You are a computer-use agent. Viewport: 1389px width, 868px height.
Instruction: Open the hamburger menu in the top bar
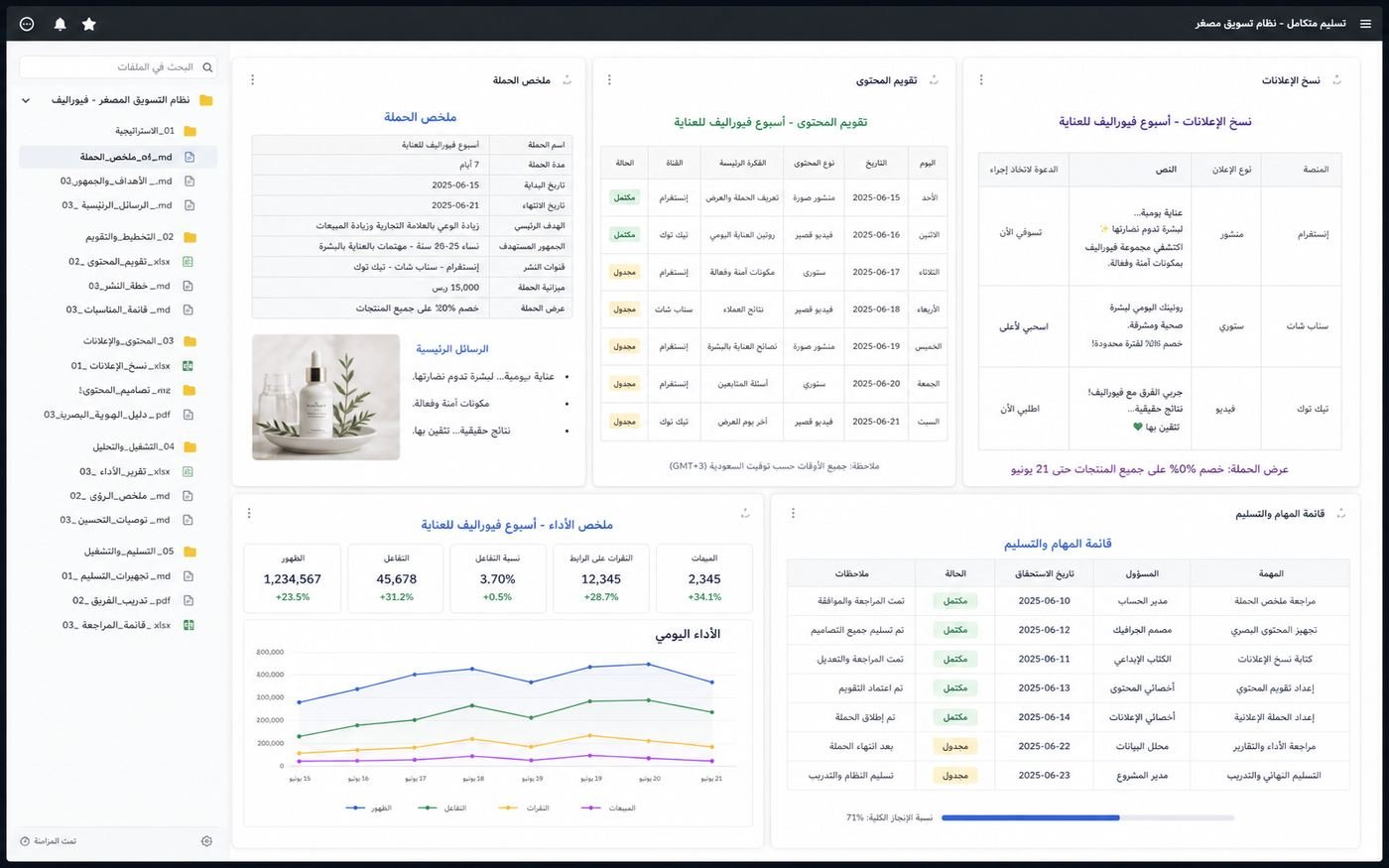coord(1365,24)
